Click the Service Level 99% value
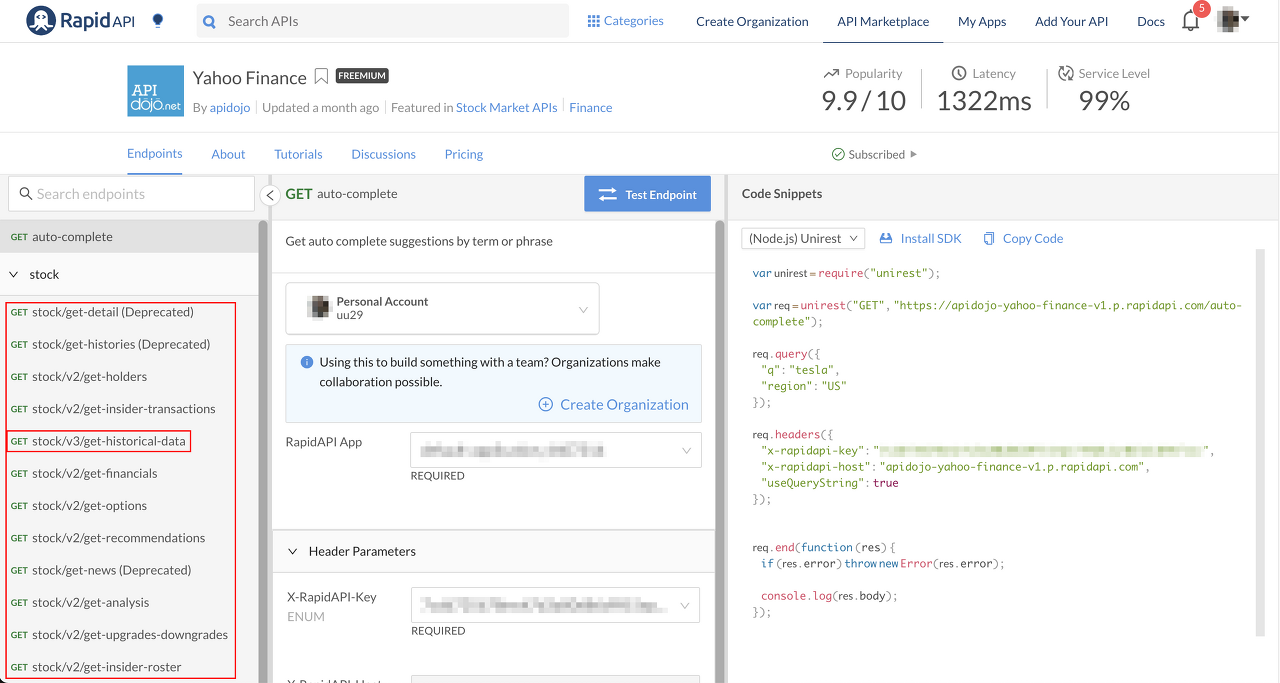The image size is (1280, 683). pos(1104,100)
